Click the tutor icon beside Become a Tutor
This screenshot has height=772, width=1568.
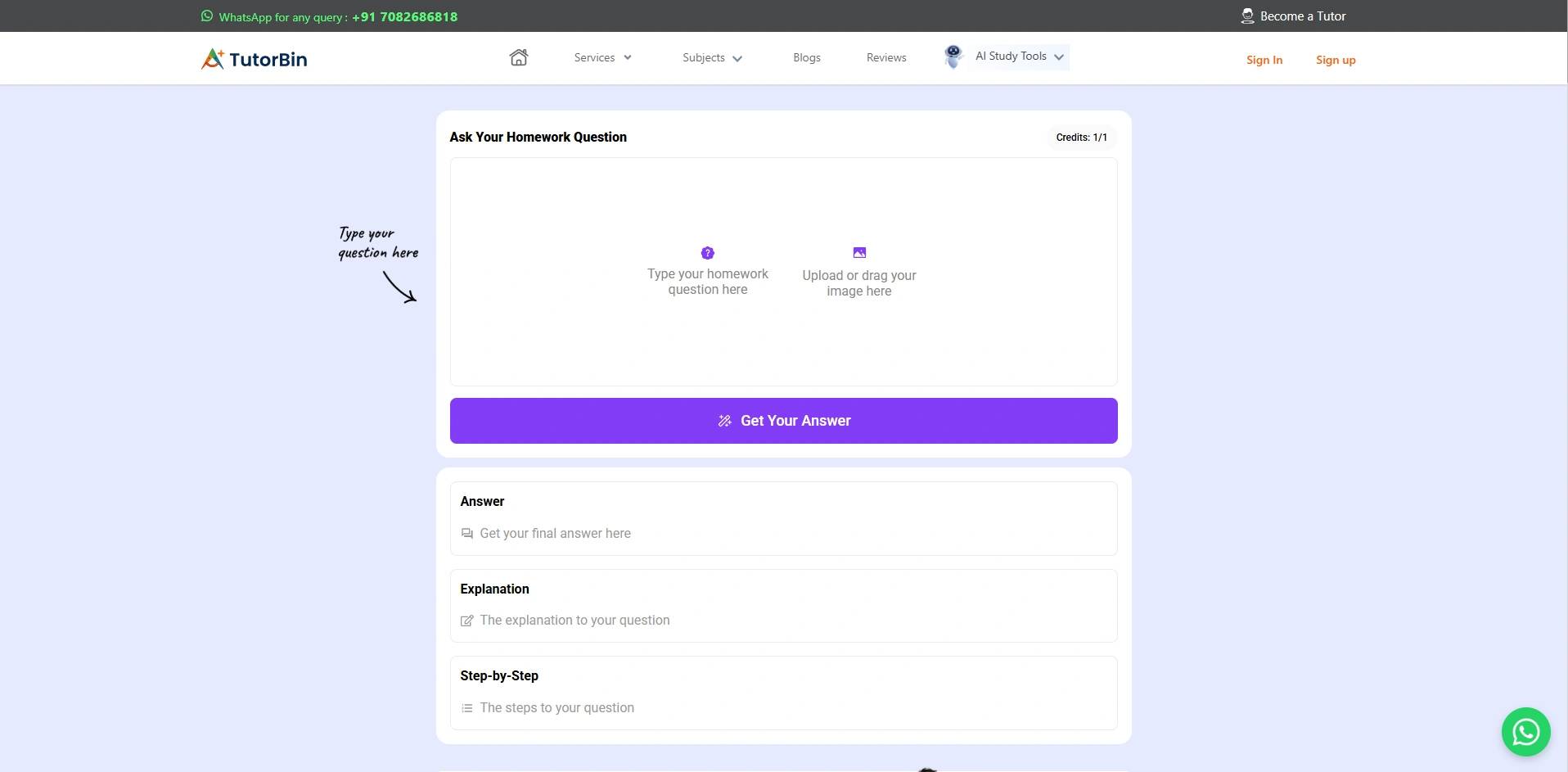[1247, 16]
